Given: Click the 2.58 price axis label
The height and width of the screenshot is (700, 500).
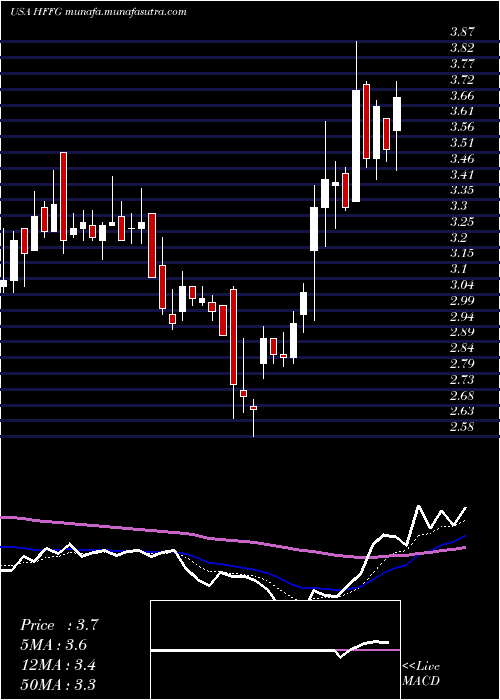Looking at the screenshot, I should (x=462, y=427).
